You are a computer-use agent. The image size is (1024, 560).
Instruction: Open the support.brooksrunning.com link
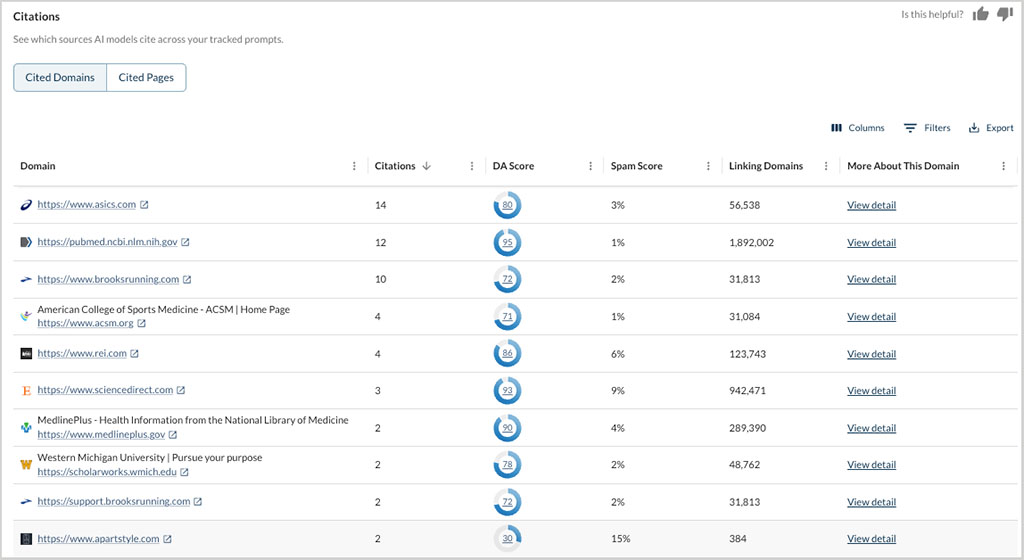(114, 501)
